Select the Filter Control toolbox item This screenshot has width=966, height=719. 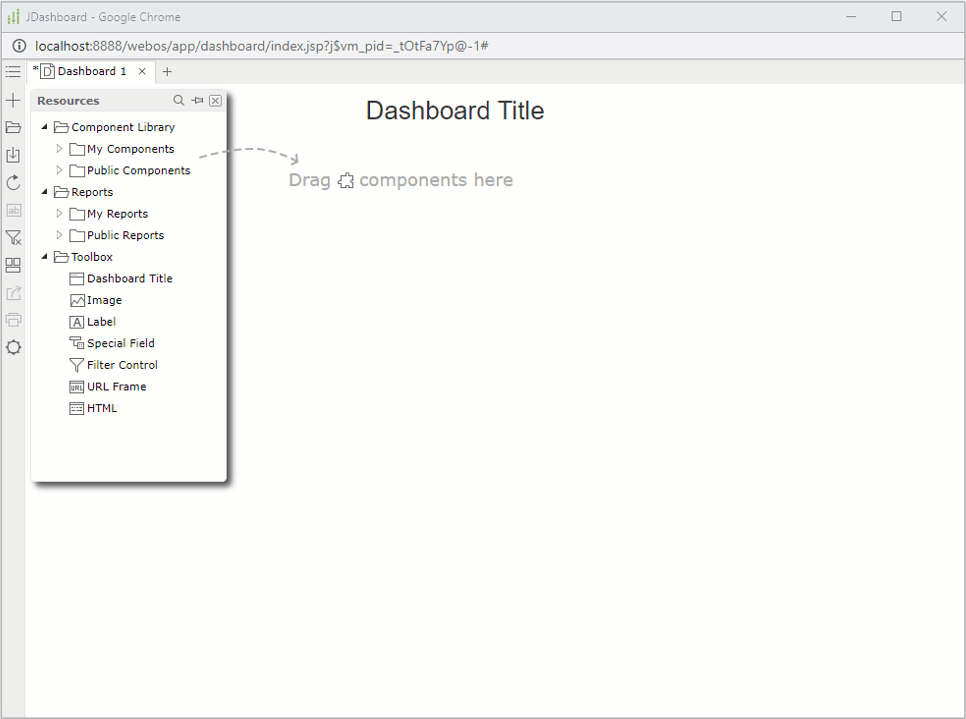point(122,364)
